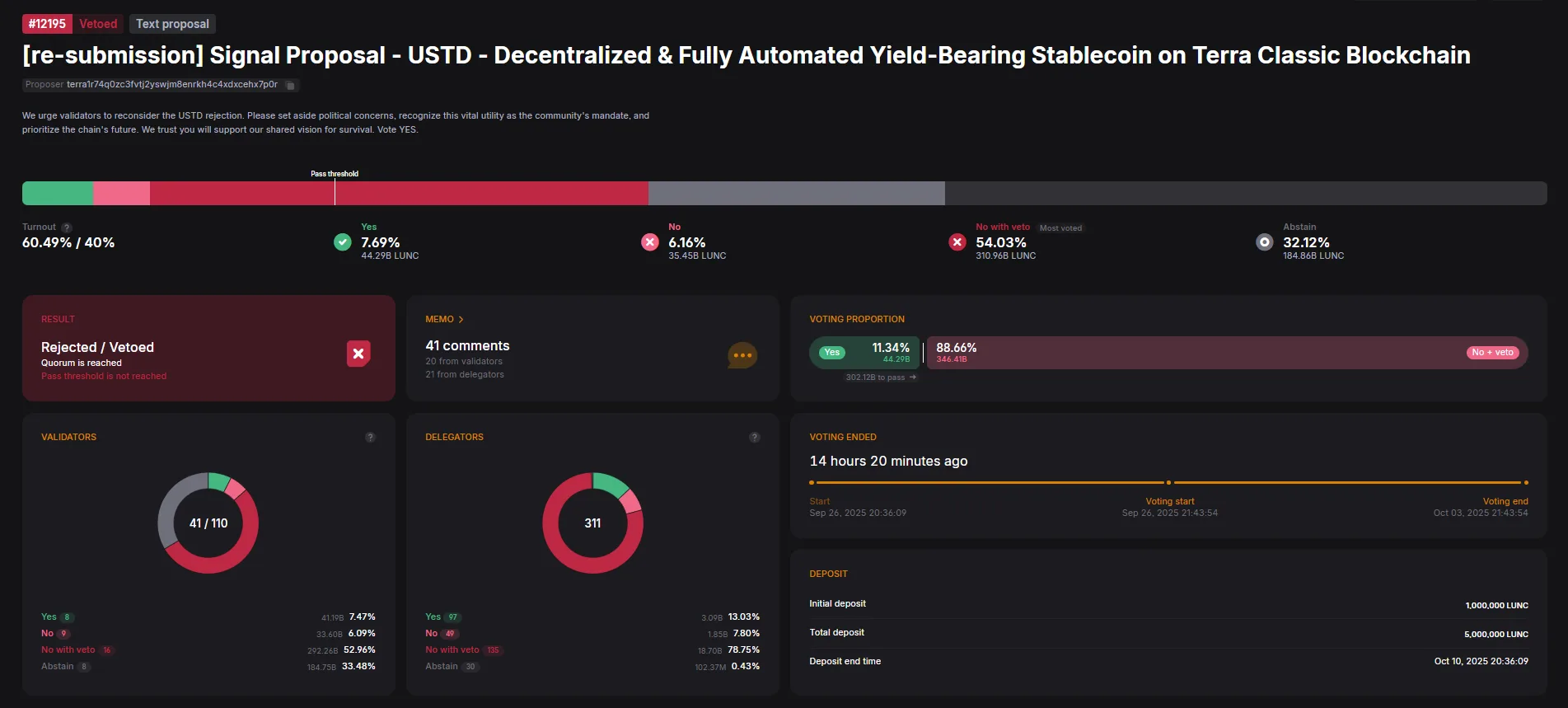Click the 'No + veto' pill button
Viewport: 1568px width, 708px height.
[1491, 353]
